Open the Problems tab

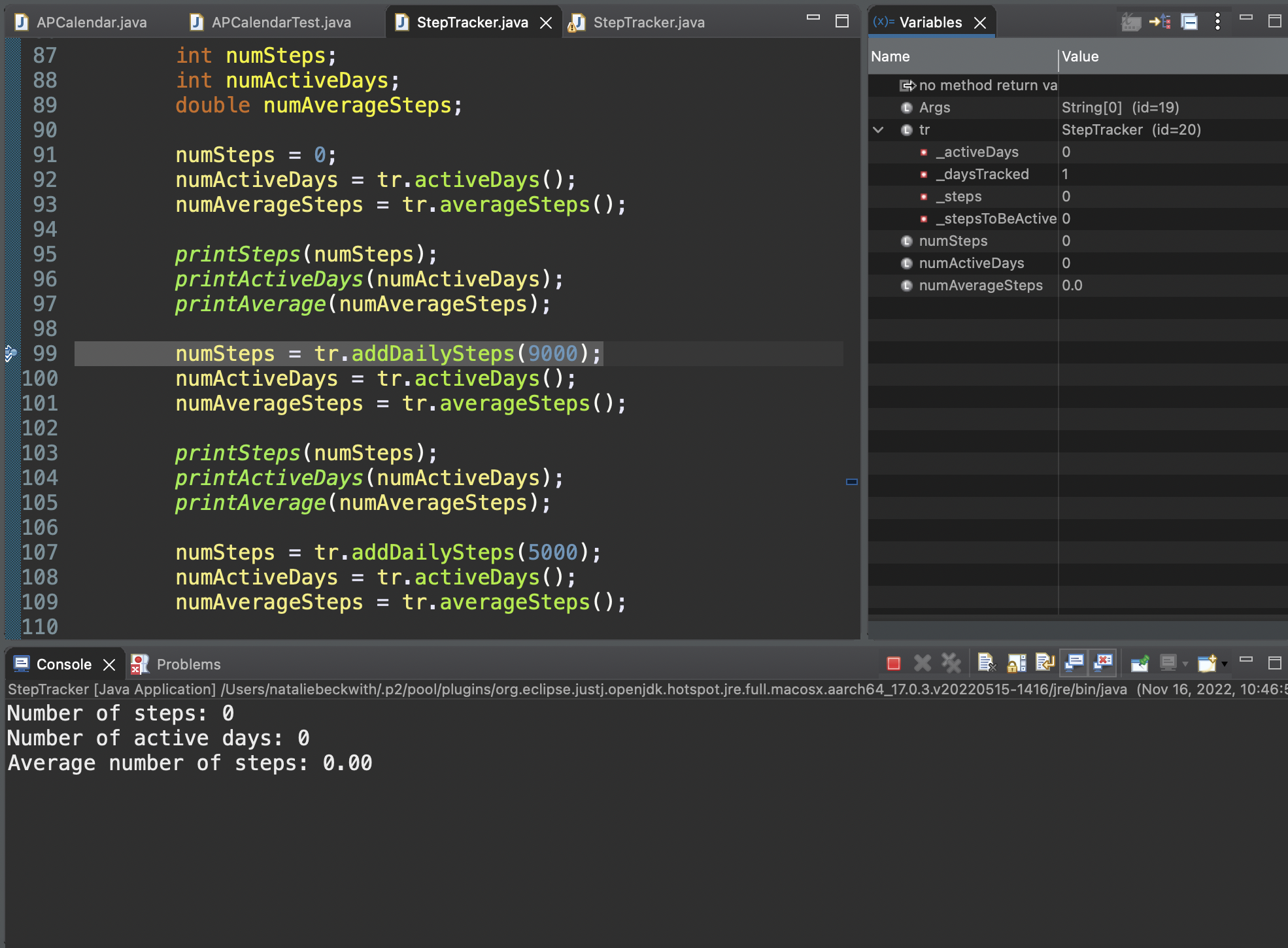[x=188, y=664]
